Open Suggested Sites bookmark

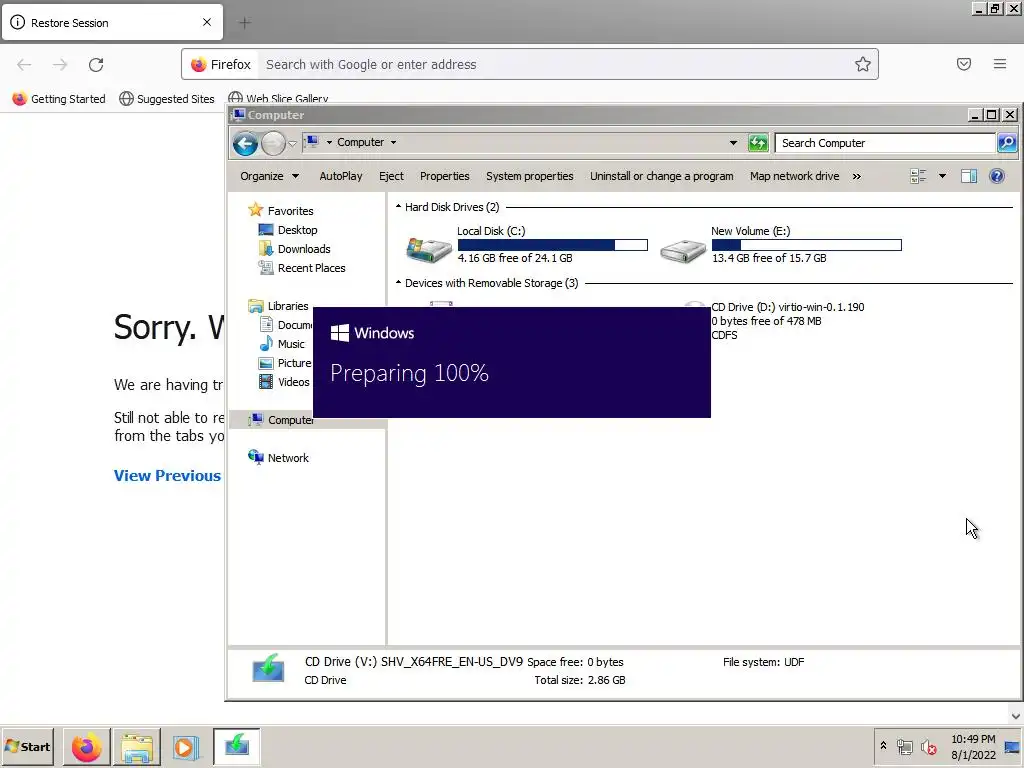point(167,99)
